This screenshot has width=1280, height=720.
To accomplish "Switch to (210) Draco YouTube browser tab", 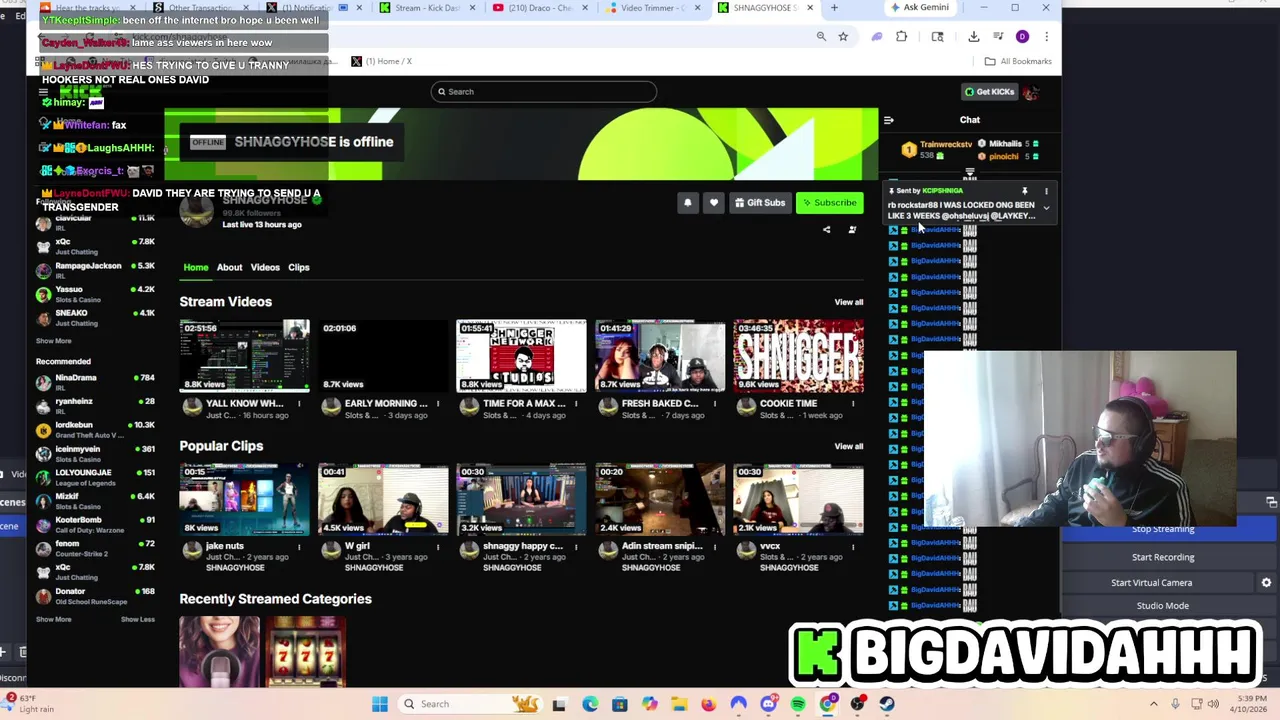I will click(540, 8).
